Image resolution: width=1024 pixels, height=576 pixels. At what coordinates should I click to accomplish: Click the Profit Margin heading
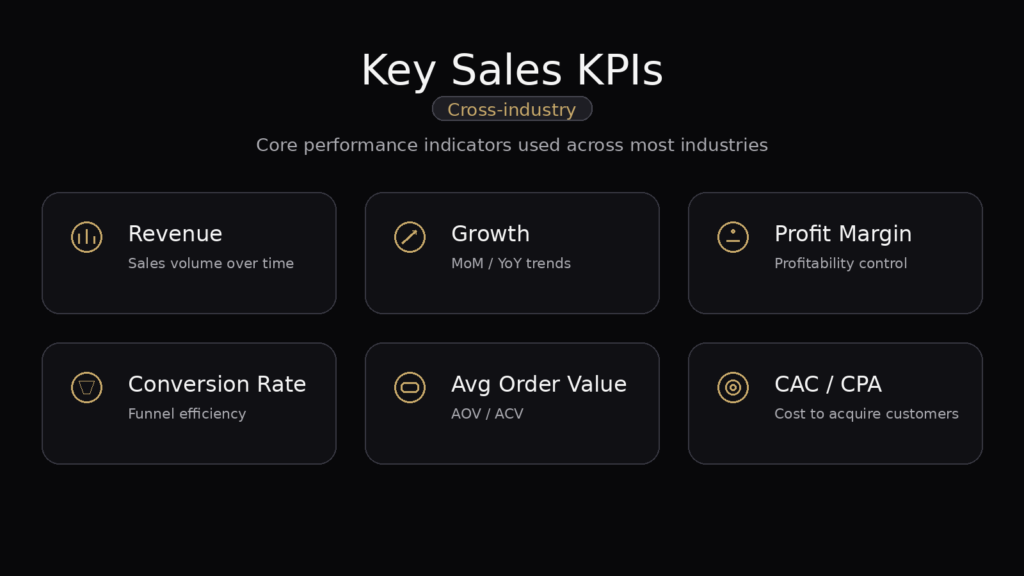click(x=843, y=234)
